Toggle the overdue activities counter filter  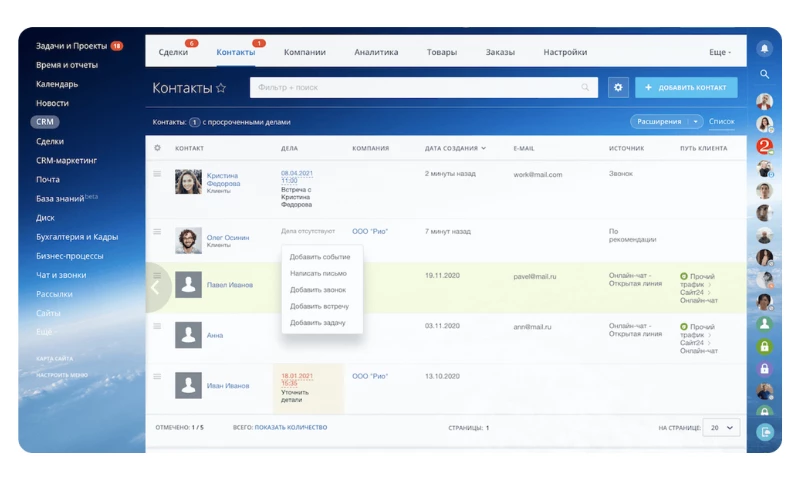tap(195, 122)
